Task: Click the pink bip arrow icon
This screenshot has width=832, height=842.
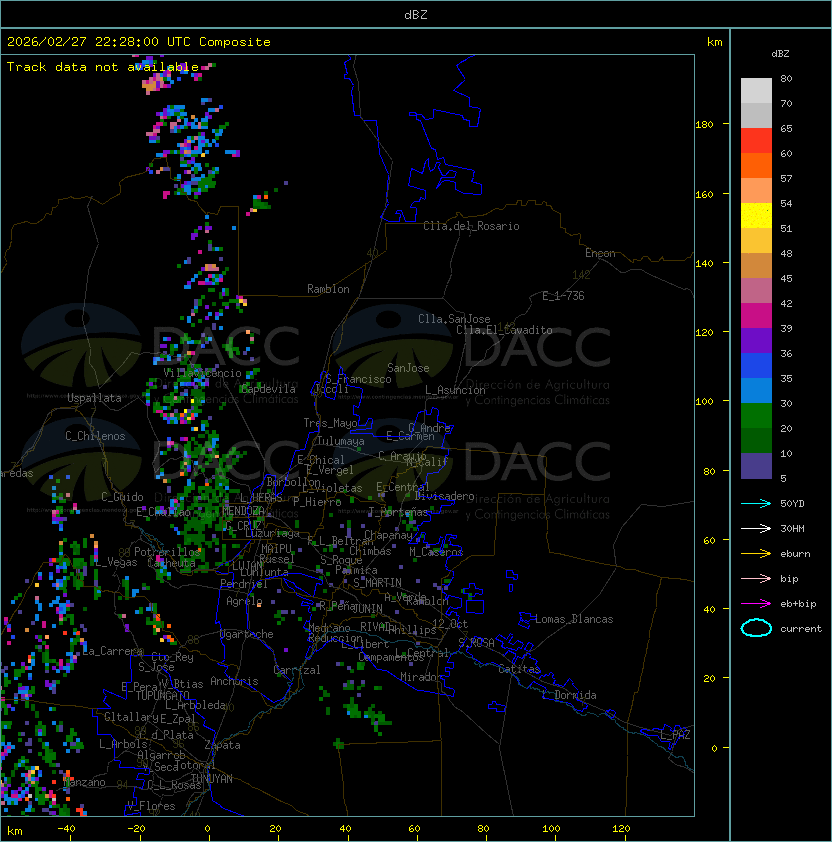Action: click(x=756, y=578)
